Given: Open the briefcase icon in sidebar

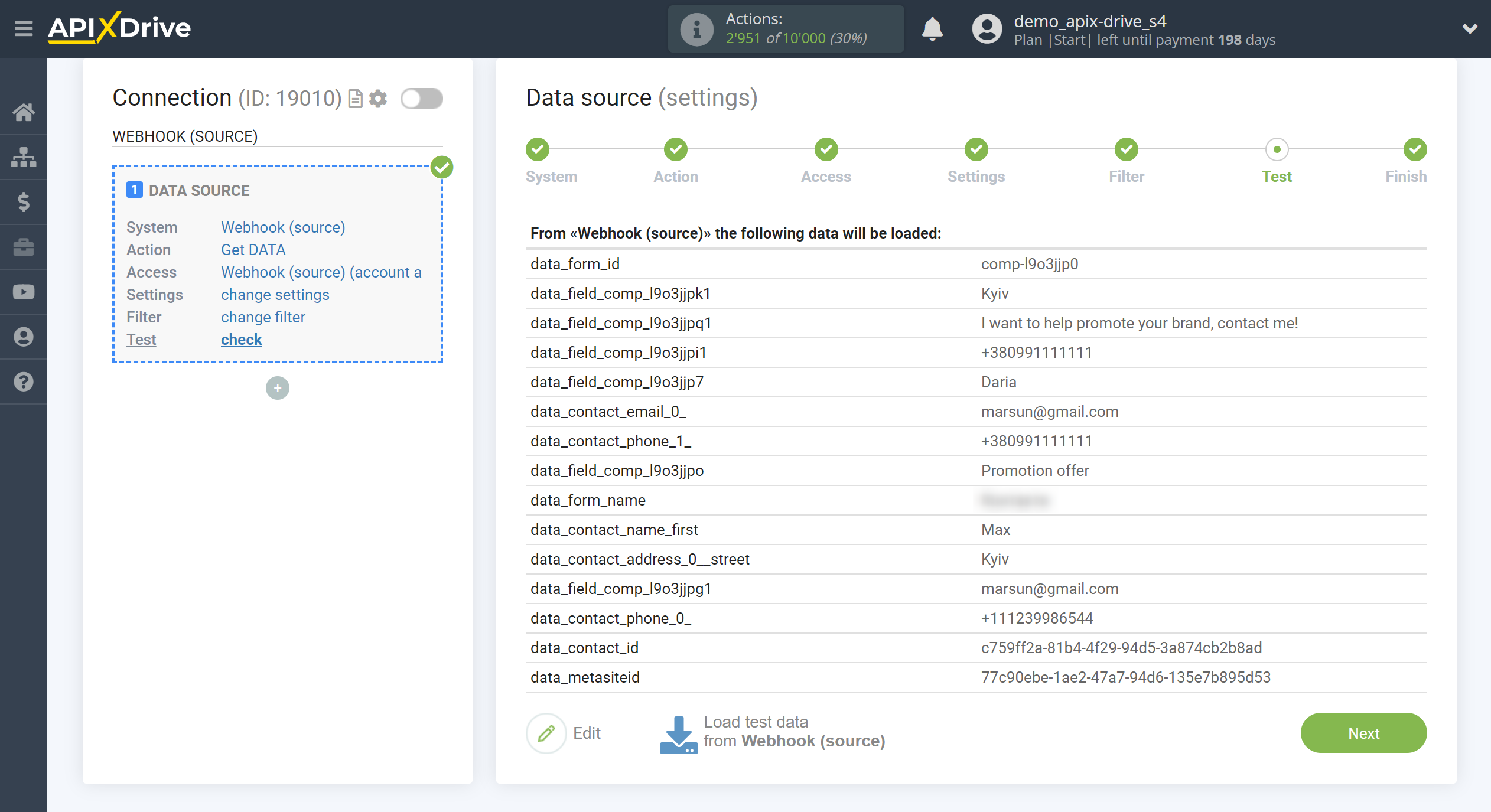Looking at the screenshot, I should click(24, 247).
